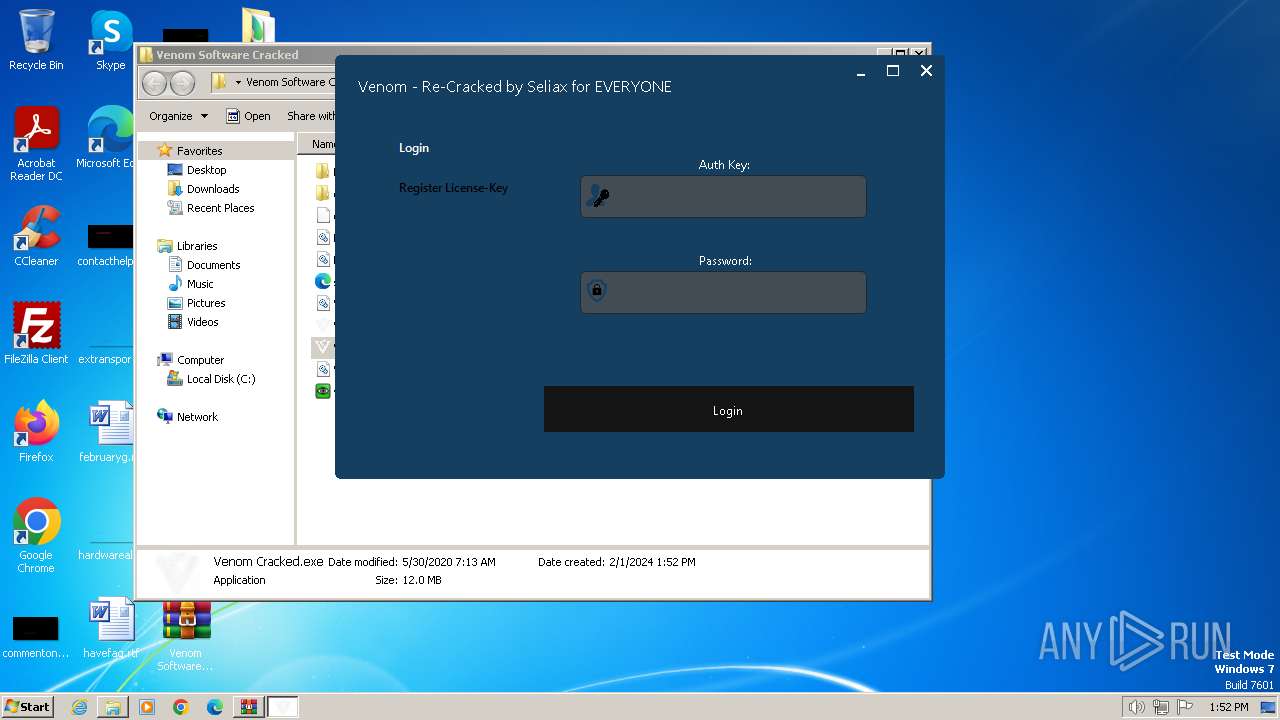Click the havefag.rtf document icon
This screenshot has width=1280, height=720.
coord(110,629)
